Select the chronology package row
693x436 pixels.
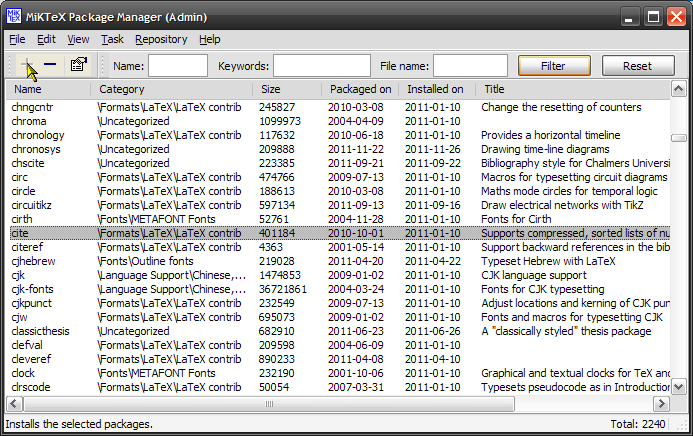(338, 135)
